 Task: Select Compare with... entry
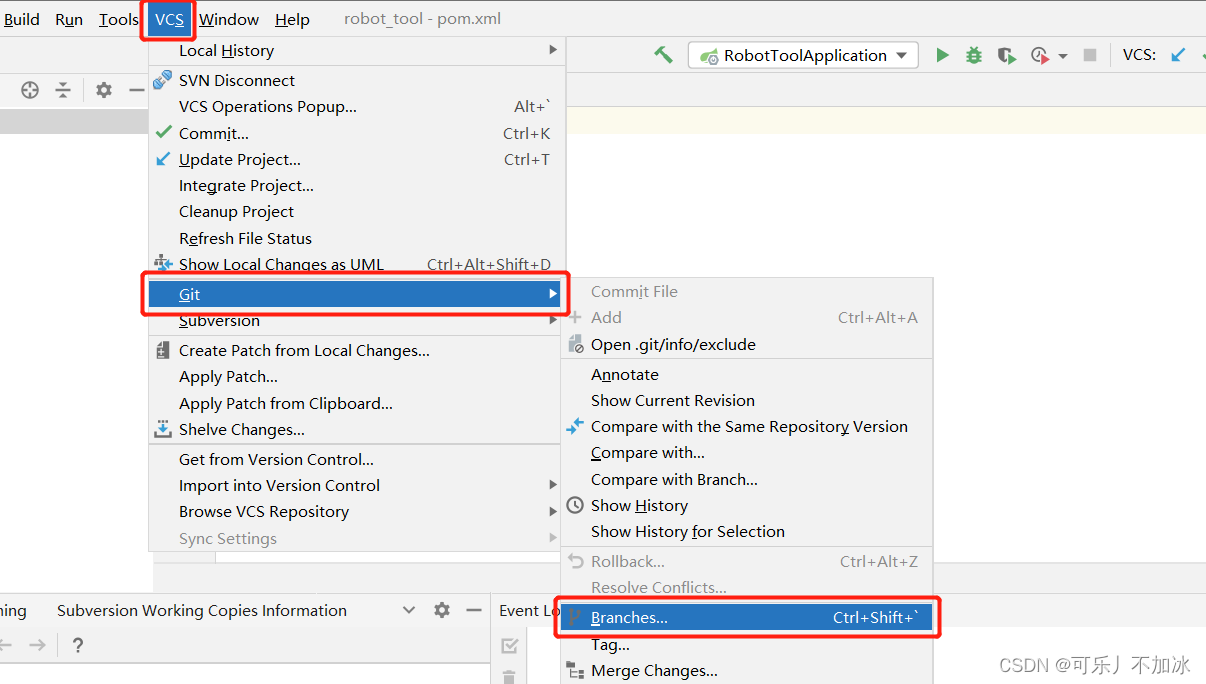[747, 452]
